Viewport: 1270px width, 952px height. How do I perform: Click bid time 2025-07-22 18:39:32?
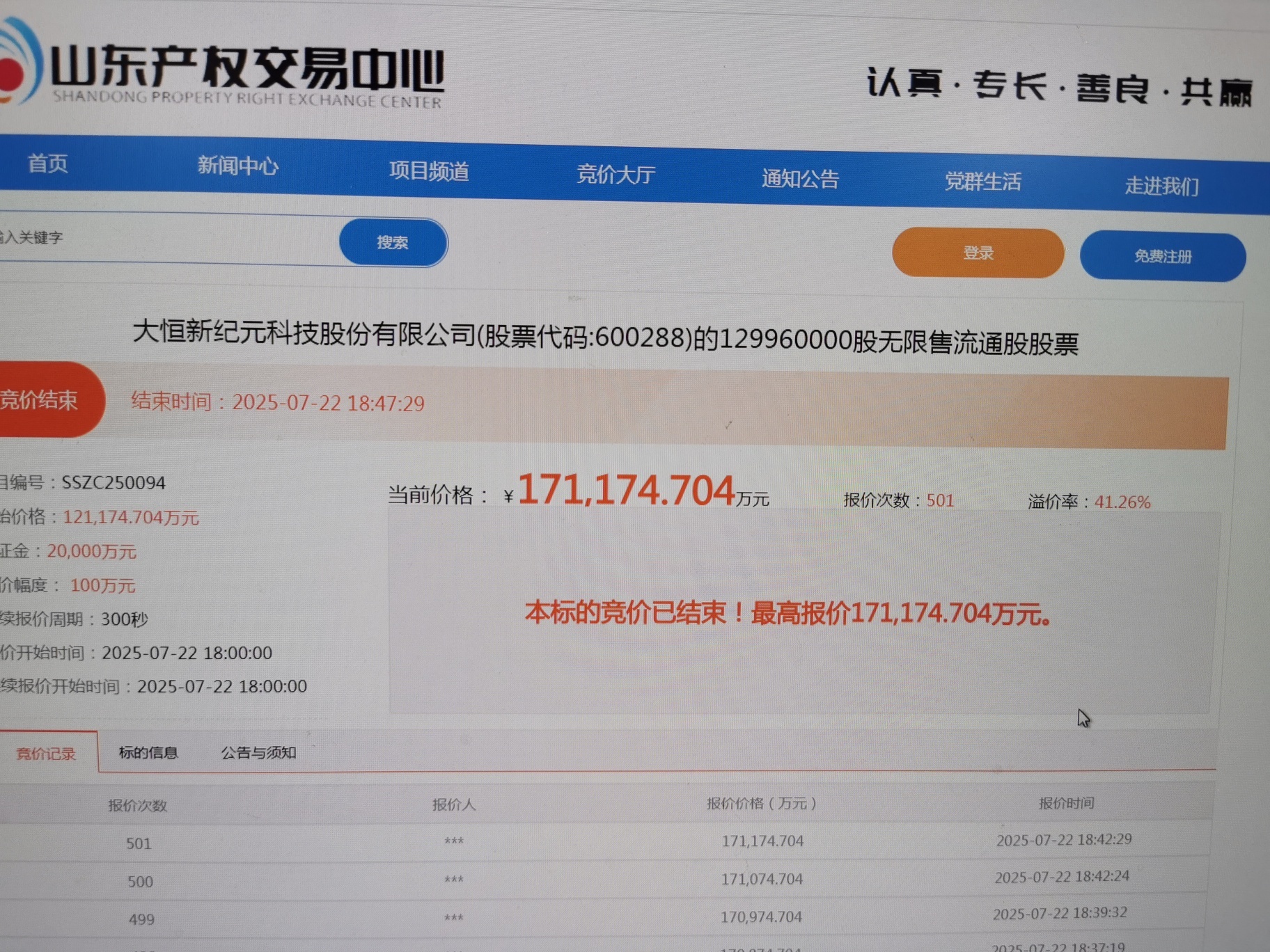click(x=1060, y=913)
